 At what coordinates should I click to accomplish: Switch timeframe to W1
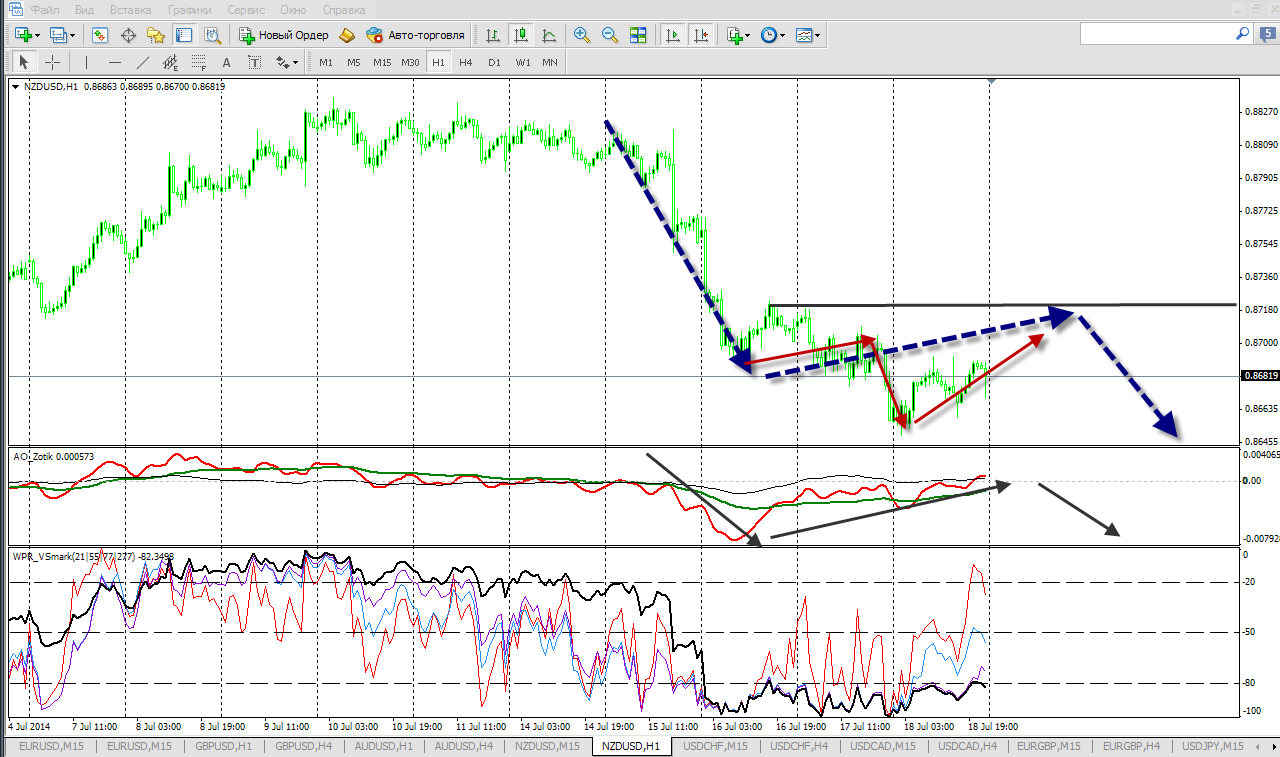[523, 62]
